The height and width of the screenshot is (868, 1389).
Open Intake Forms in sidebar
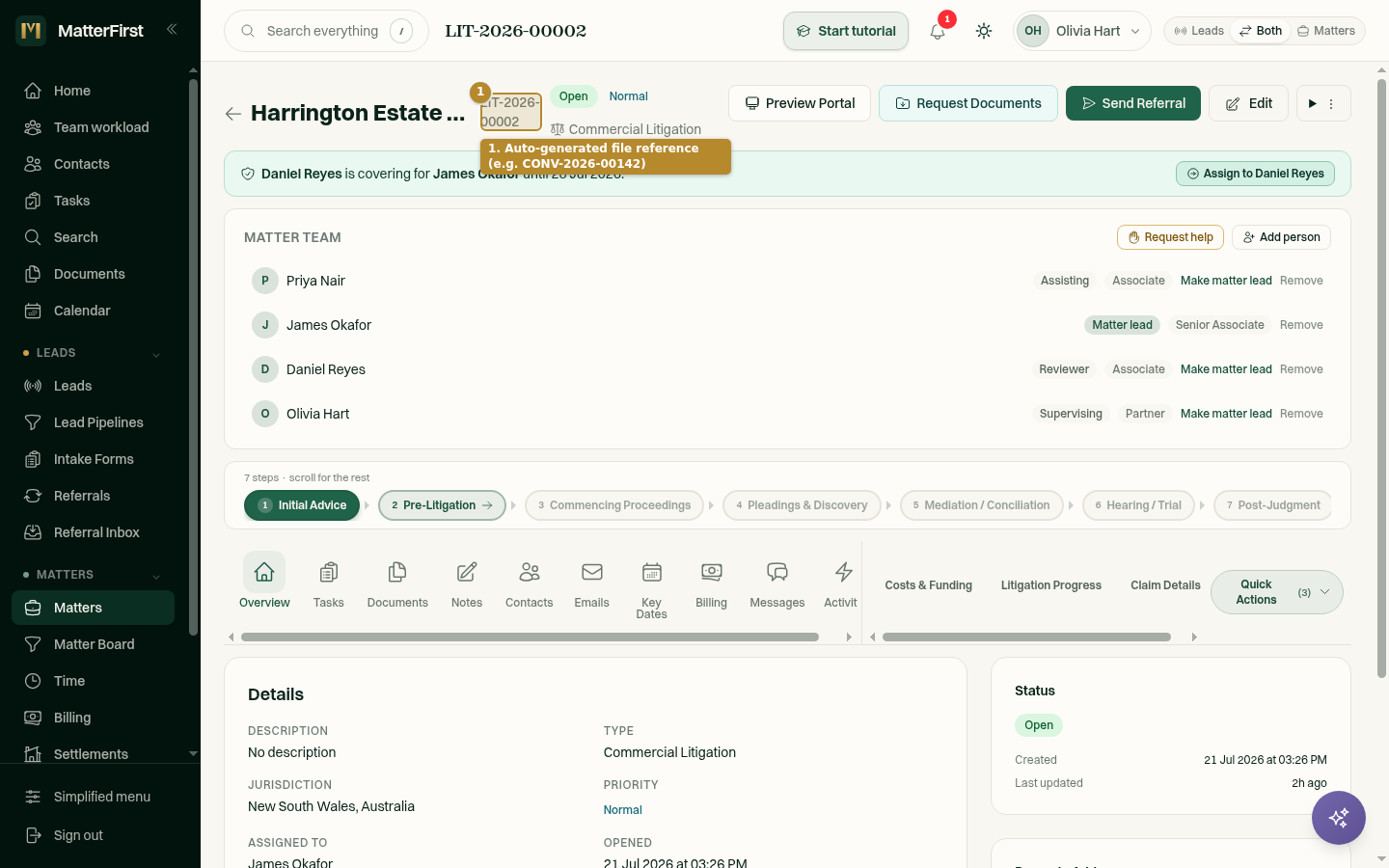click(x=93, y=459)
